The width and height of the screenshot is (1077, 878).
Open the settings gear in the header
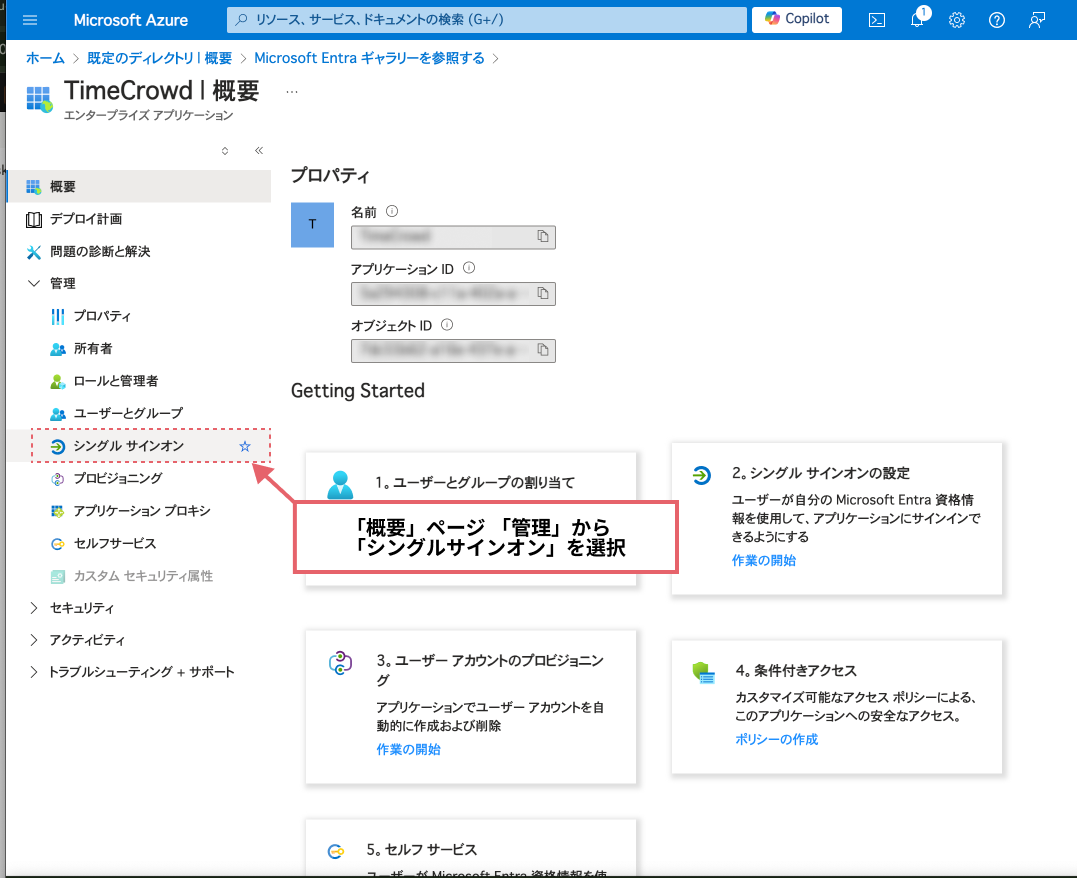click(x=957, y=20)
